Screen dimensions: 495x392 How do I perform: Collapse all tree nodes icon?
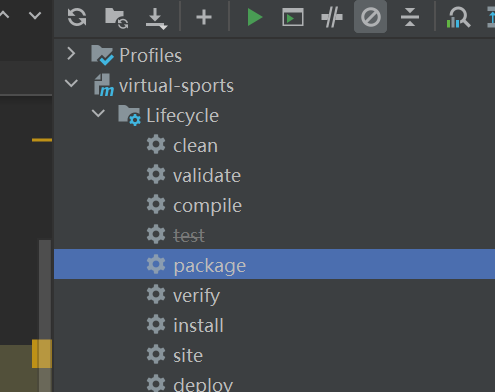(x=410, y=17)
